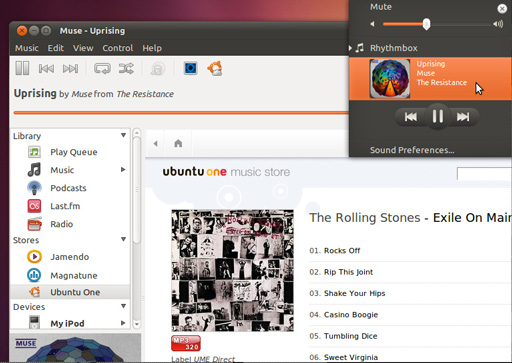The height and width of the screenshot is (363, 512).
Task: Skip to next track in toolbar
Action: tap(70, 69)
